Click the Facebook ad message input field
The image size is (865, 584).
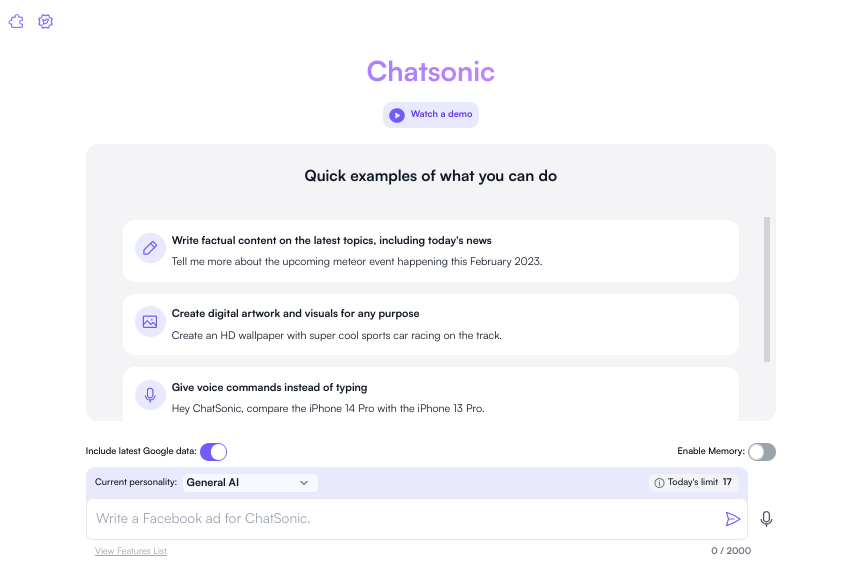(400, 518)
